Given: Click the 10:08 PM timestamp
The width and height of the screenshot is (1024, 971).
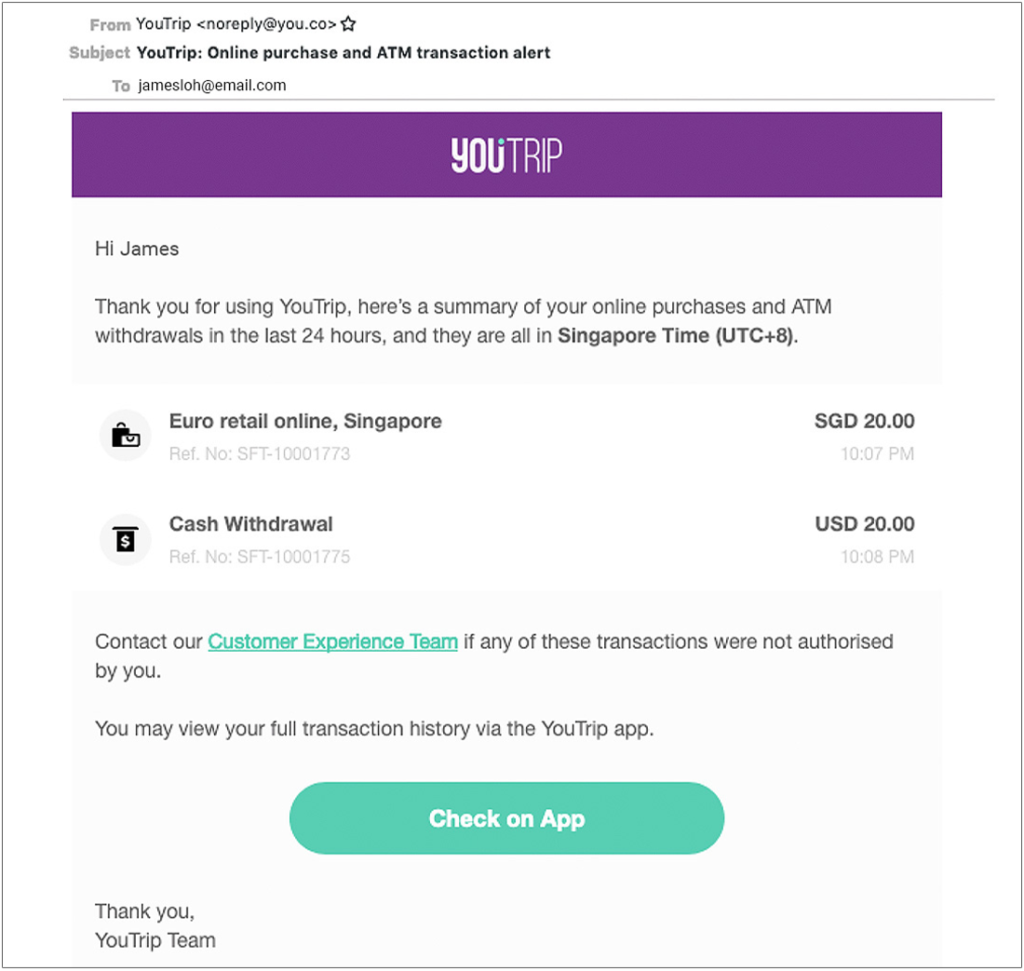Looking at the screenshot, I should 877,557.
